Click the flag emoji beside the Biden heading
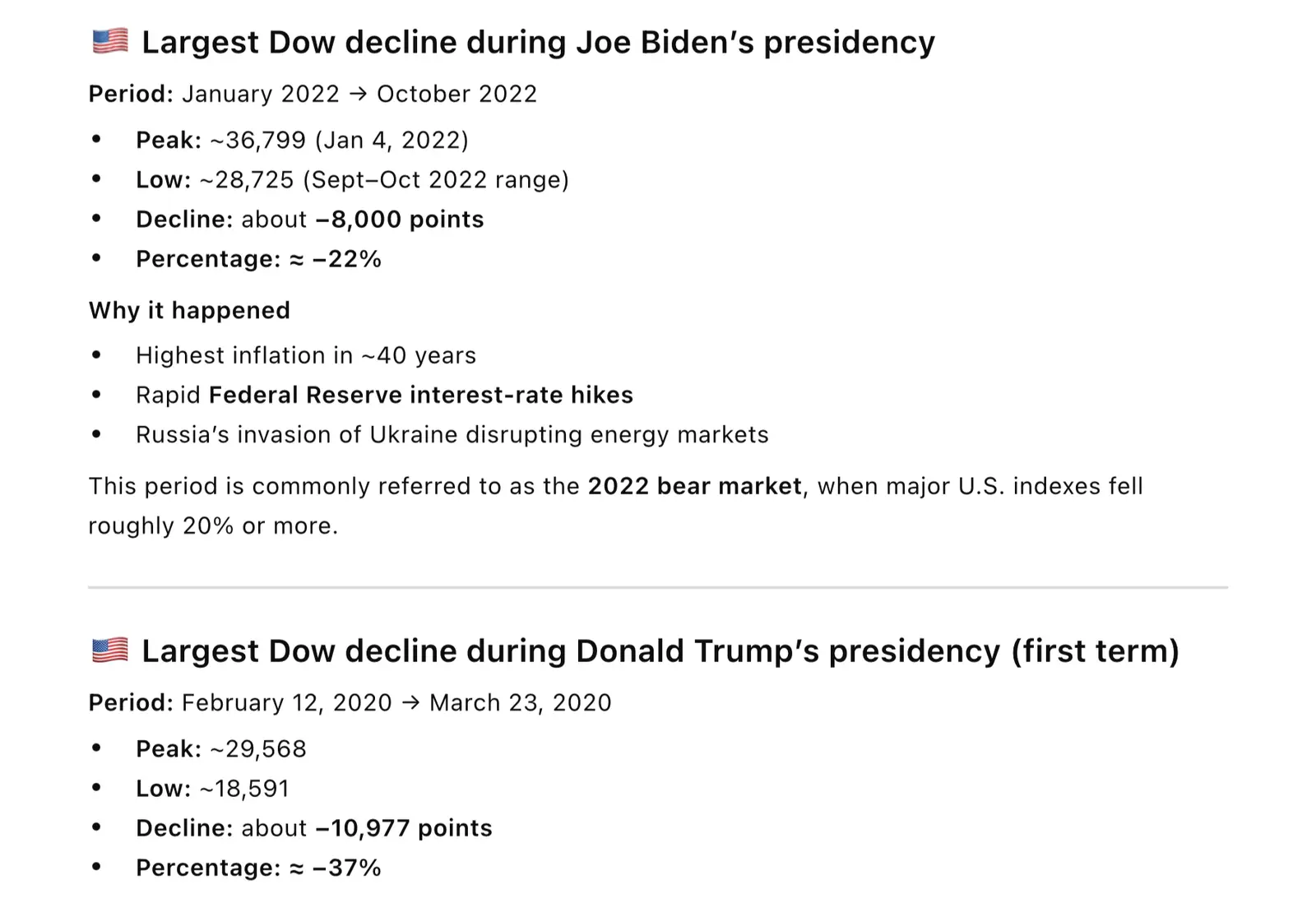The width and height of the screenshot is (1316, 903). click(x=110, y=41)
